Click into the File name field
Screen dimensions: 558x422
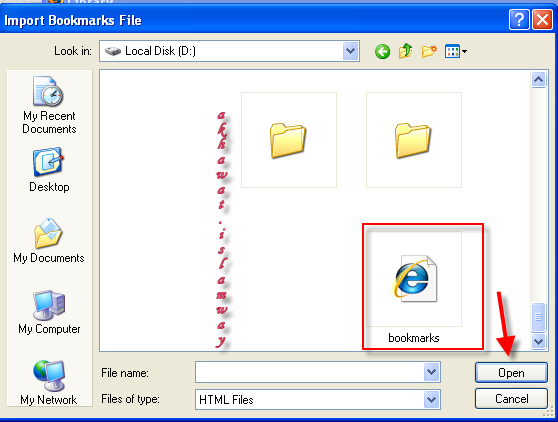(x=310, y=373)
